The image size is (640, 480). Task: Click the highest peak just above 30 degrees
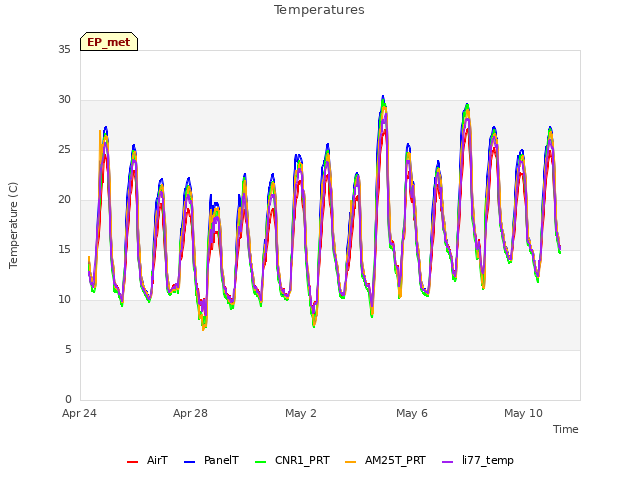(x=383, y=97)
